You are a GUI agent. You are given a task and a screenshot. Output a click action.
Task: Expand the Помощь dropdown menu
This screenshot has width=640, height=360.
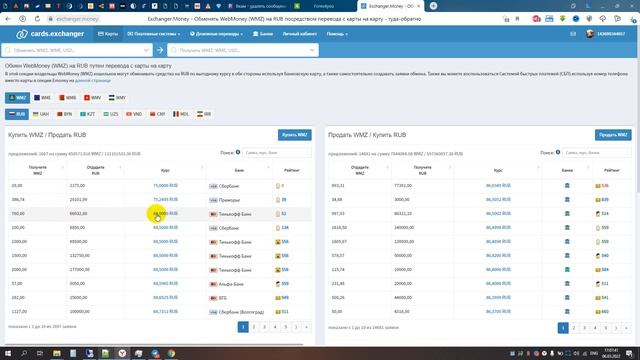(337, 34)
